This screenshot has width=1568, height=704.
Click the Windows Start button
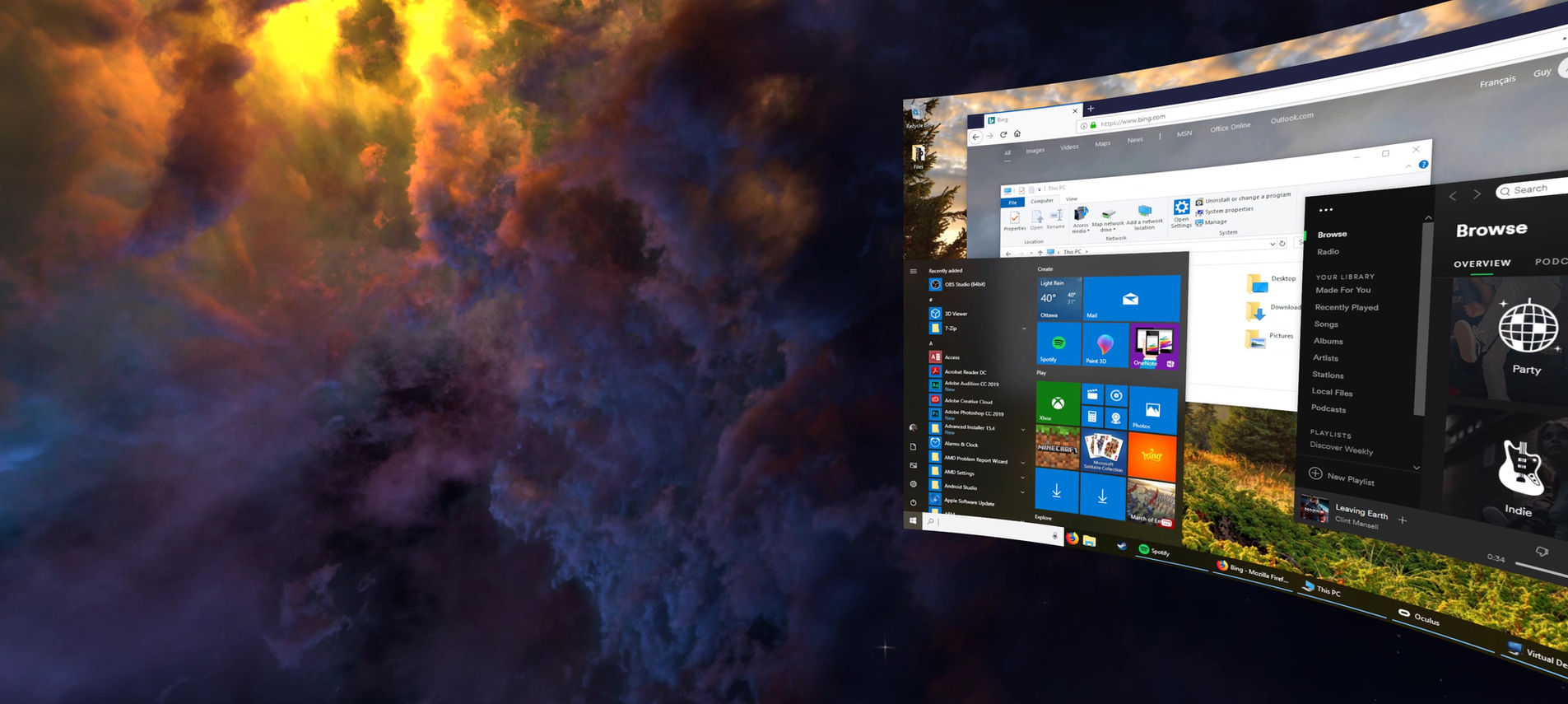pyautogui.click(x=913, y=520)
